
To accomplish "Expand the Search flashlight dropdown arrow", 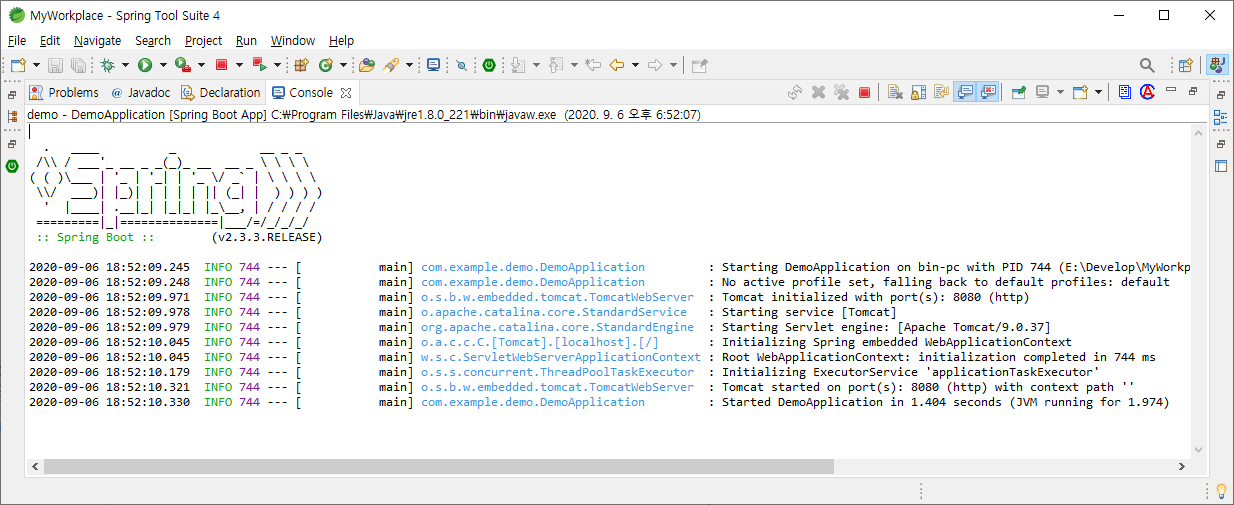I will 409,65.
